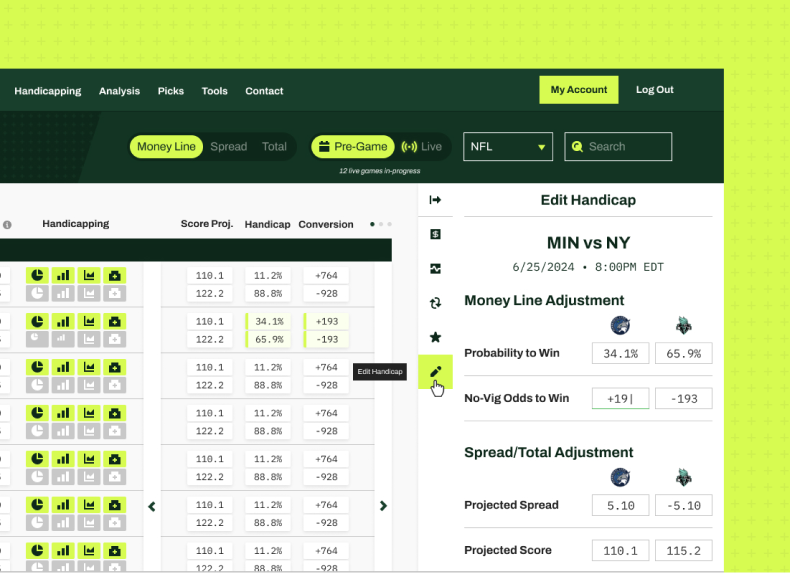Open the Picks nav menu
The image size is (790, 573).
pyautogui.click(x=171, y=91)
